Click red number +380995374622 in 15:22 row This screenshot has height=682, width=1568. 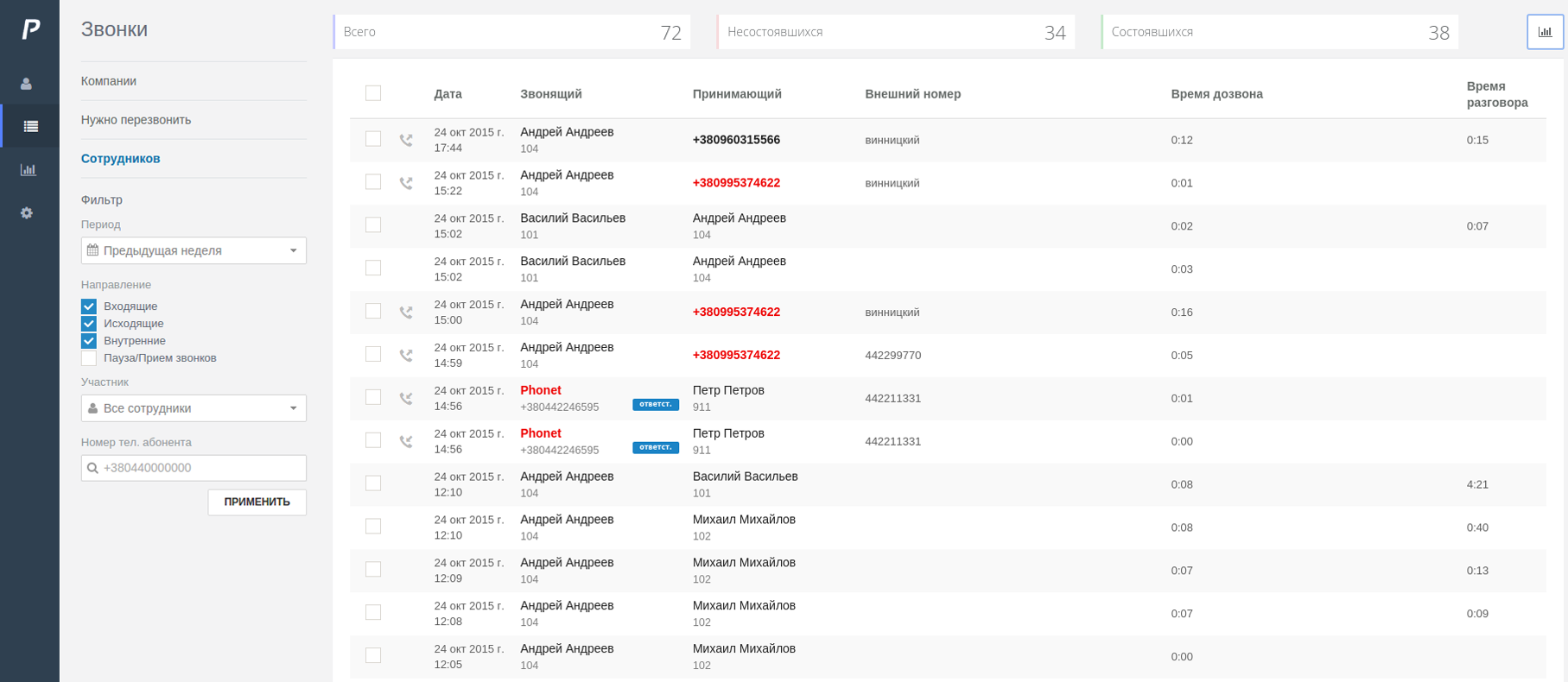(736, 183)
